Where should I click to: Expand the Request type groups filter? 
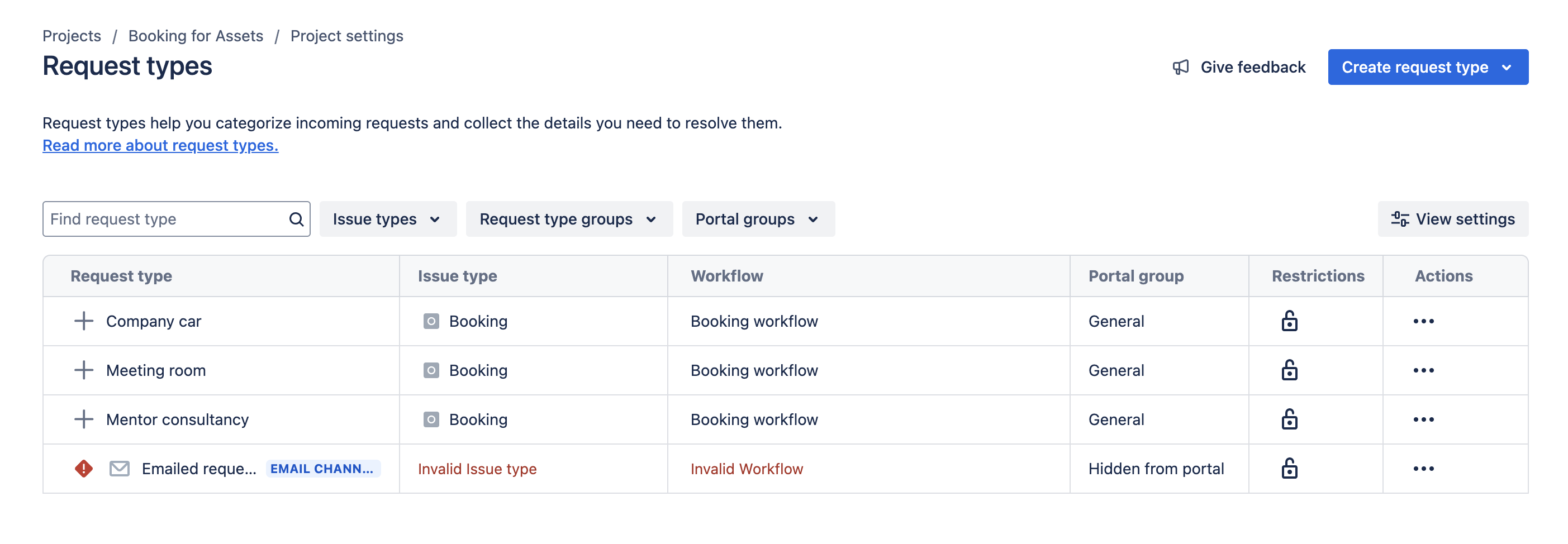pyautogui.click(x=569, y=219)
